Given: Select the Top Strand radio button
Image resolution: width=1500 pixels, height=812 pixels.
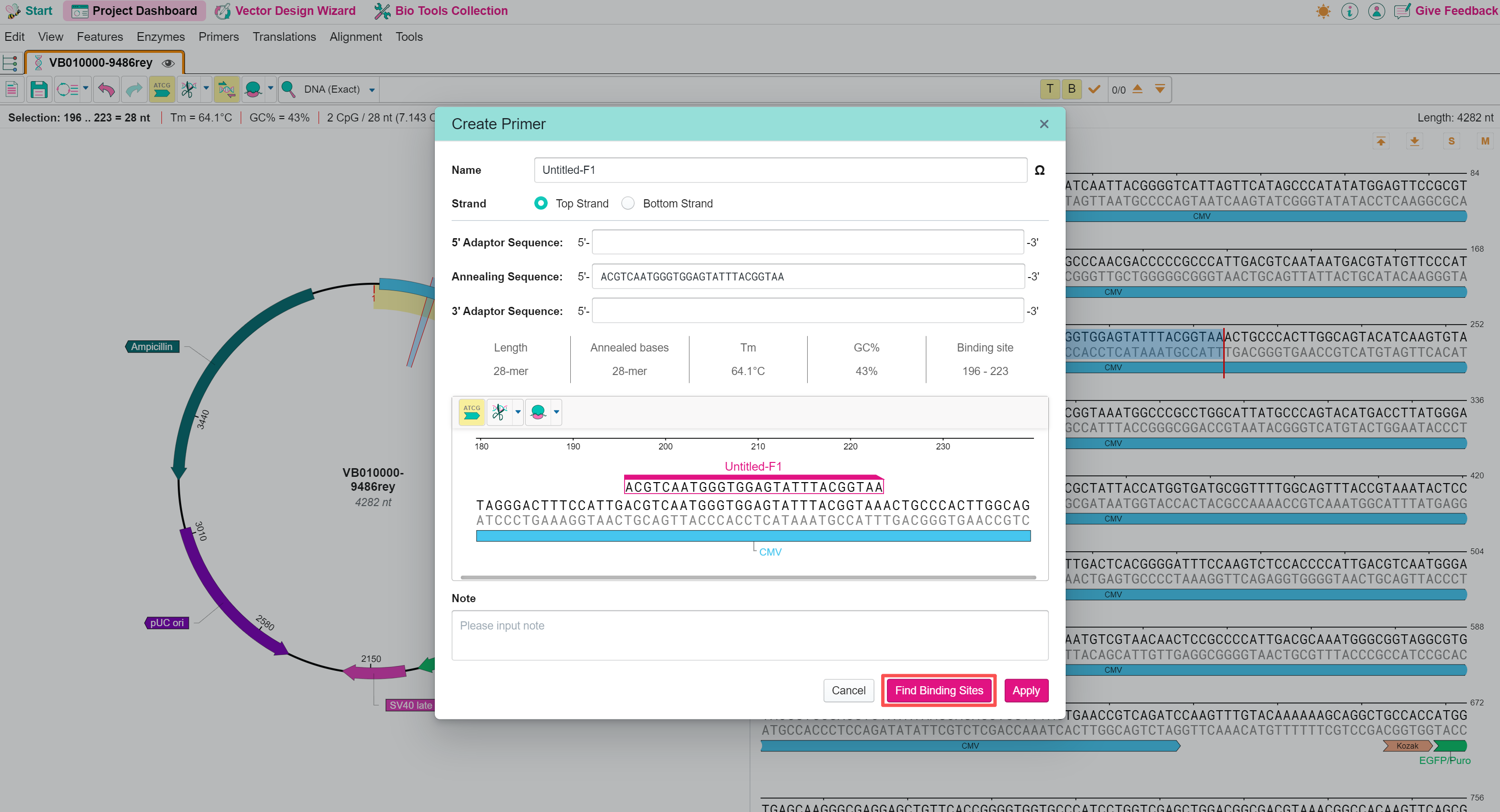Looking at the screenshot, I should [x=541, y=203].
